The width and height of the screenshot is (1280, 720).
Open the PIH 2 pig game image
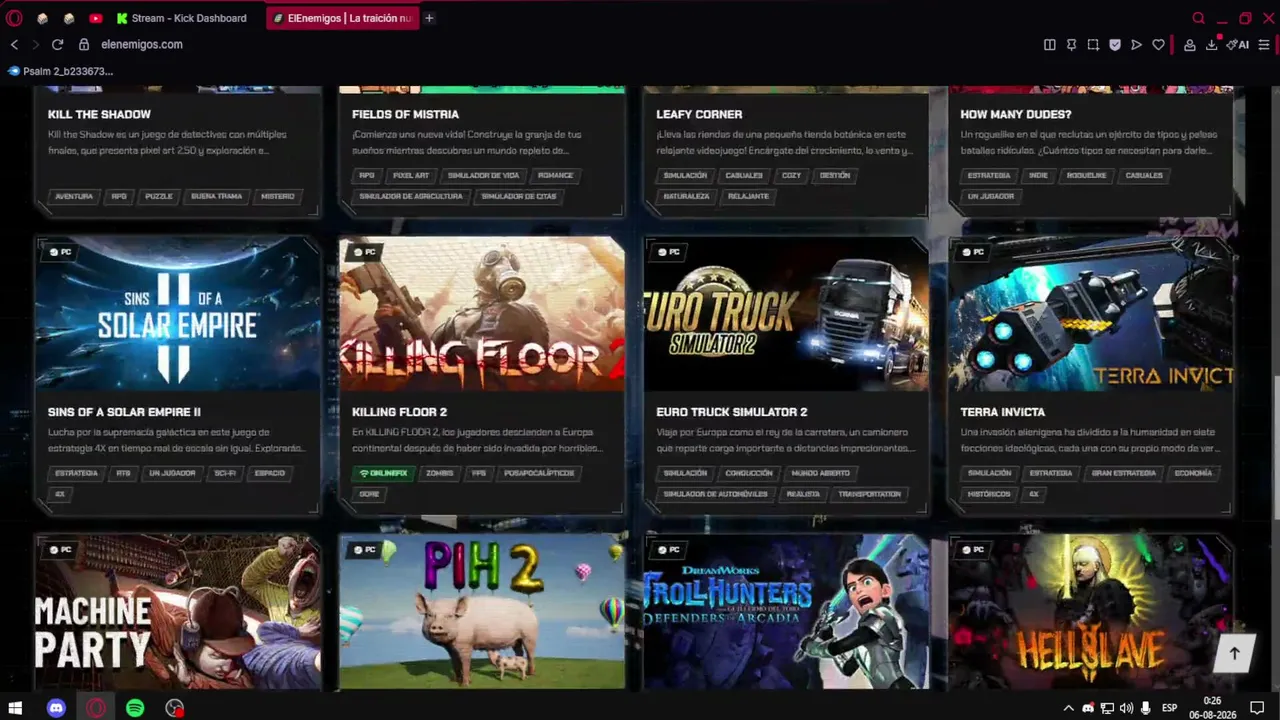(482, 612)
